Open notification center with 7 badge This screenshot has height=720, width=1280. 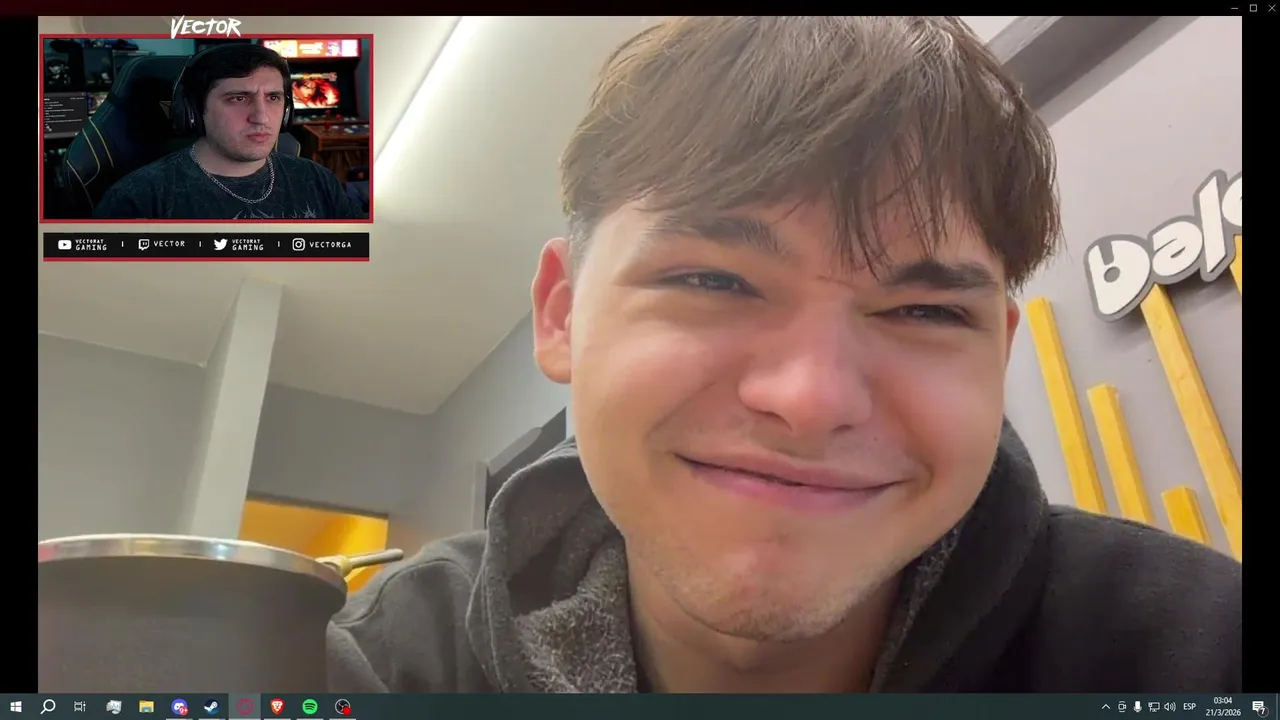[x=1259, y=707]
